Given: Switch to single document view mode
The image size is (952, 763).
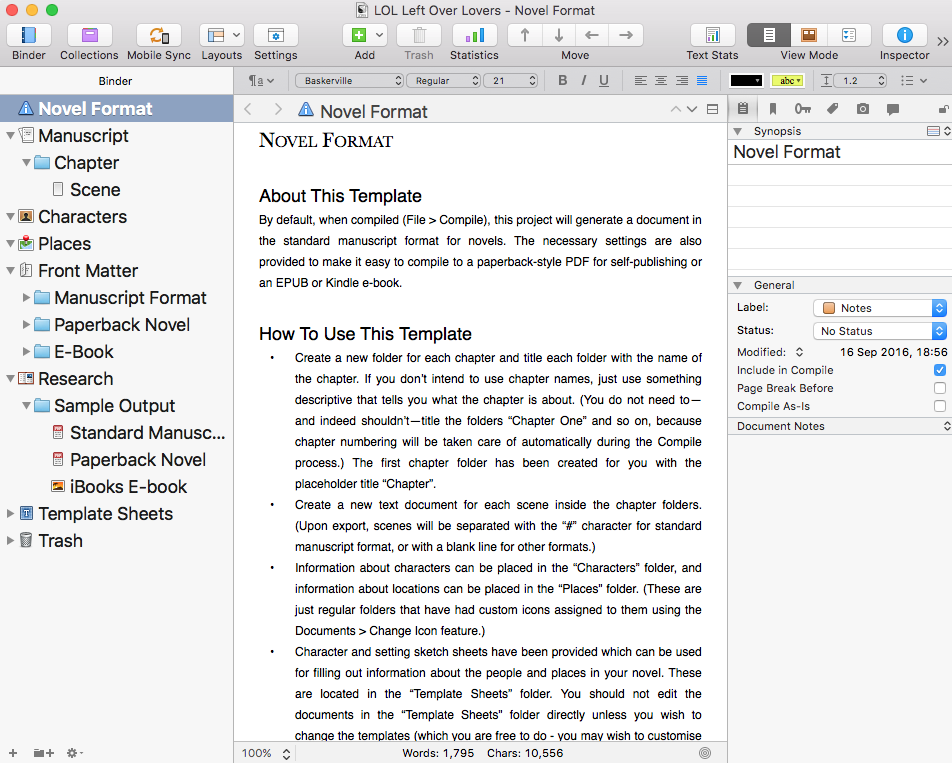Looking at the screenshot, I should pos(769,36).
